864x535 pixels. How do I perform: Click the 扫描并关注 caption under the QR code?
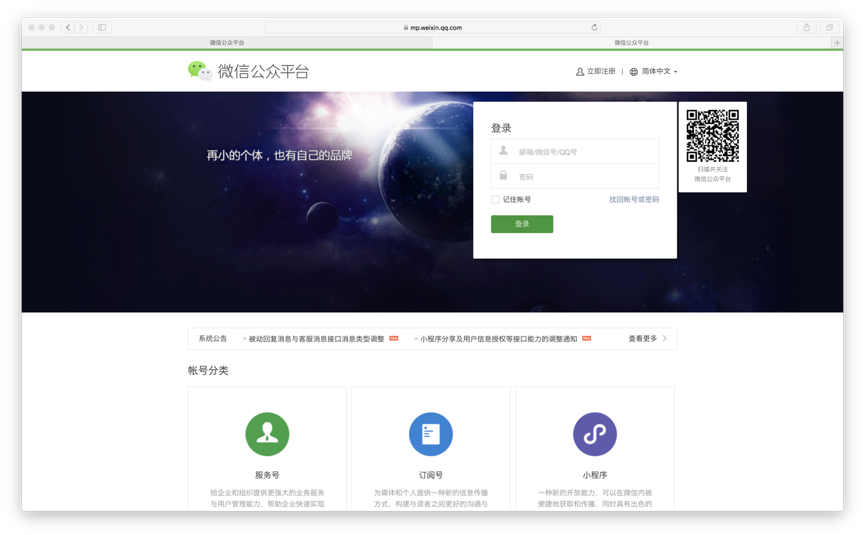point(712,169)
